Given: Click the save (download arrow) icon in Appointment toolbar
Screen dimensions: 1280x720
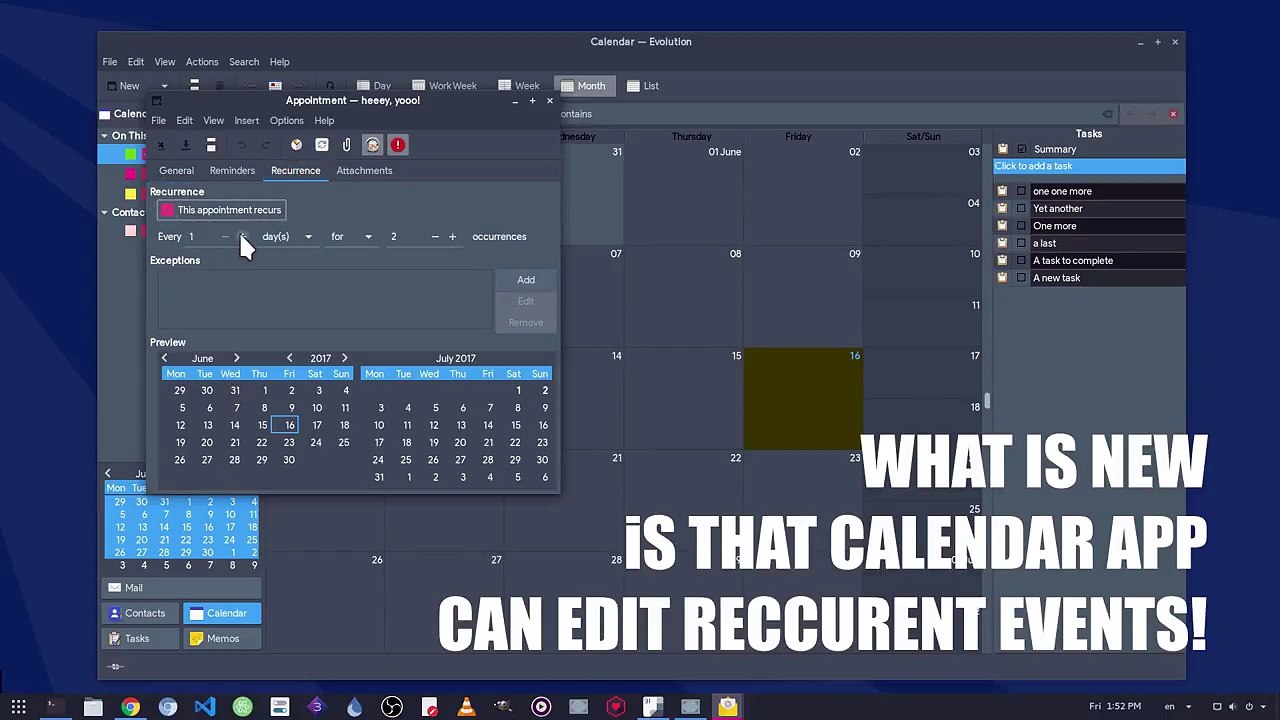Looking at the screenshot, I should [x=185, y=145].
